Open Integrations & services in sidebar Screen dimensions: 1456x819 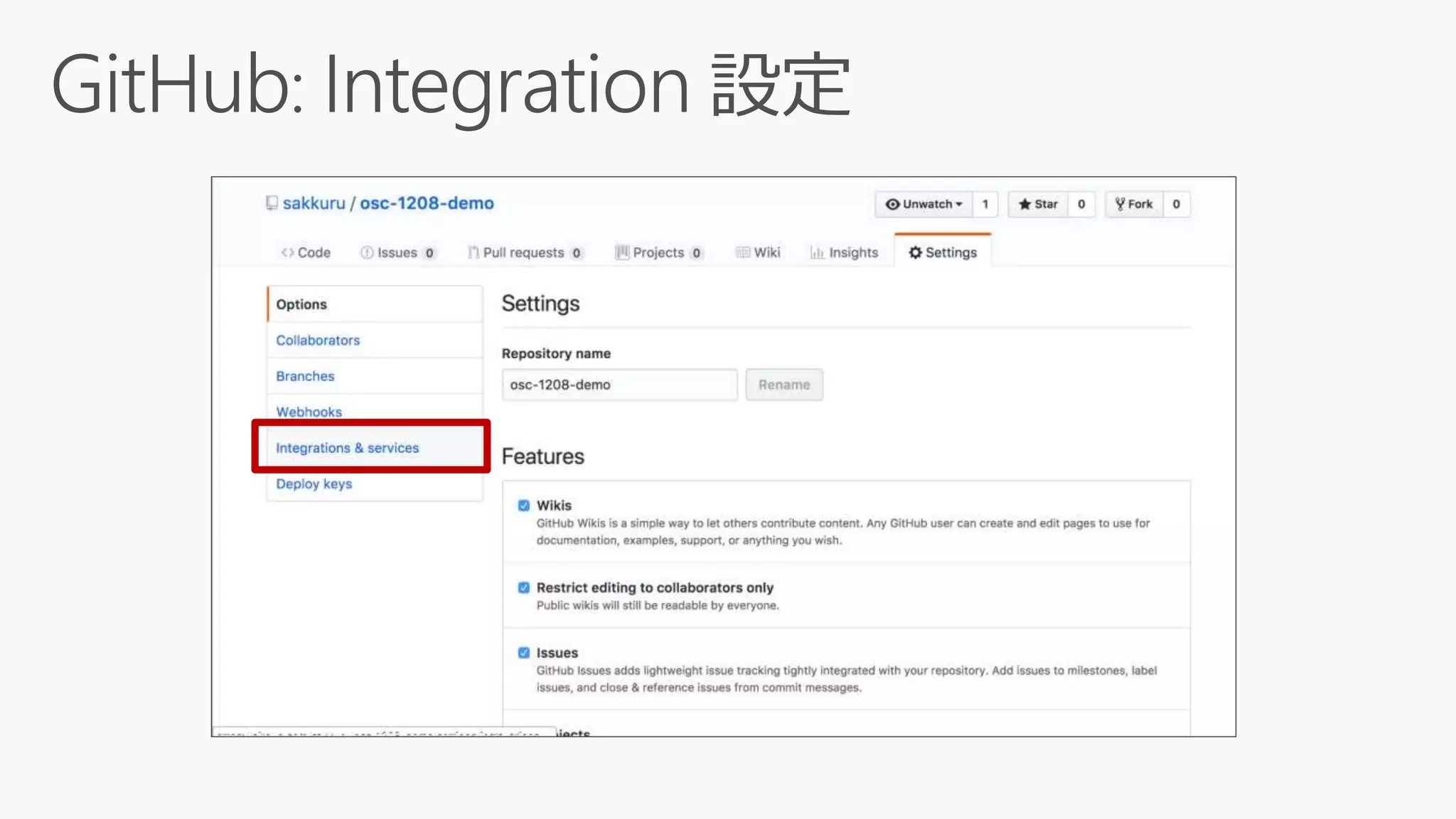coord(347,448)
